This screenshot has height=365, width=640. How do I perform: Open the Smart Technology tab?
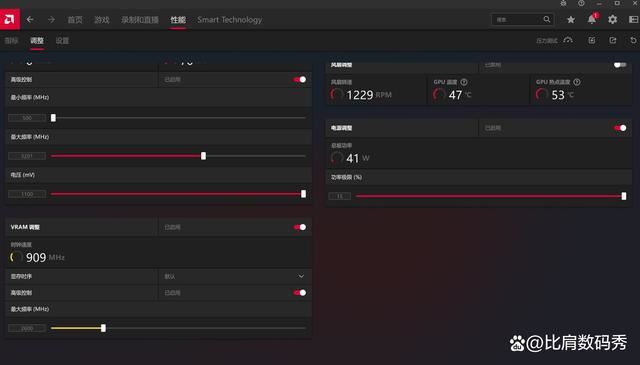tap(229, 20)
